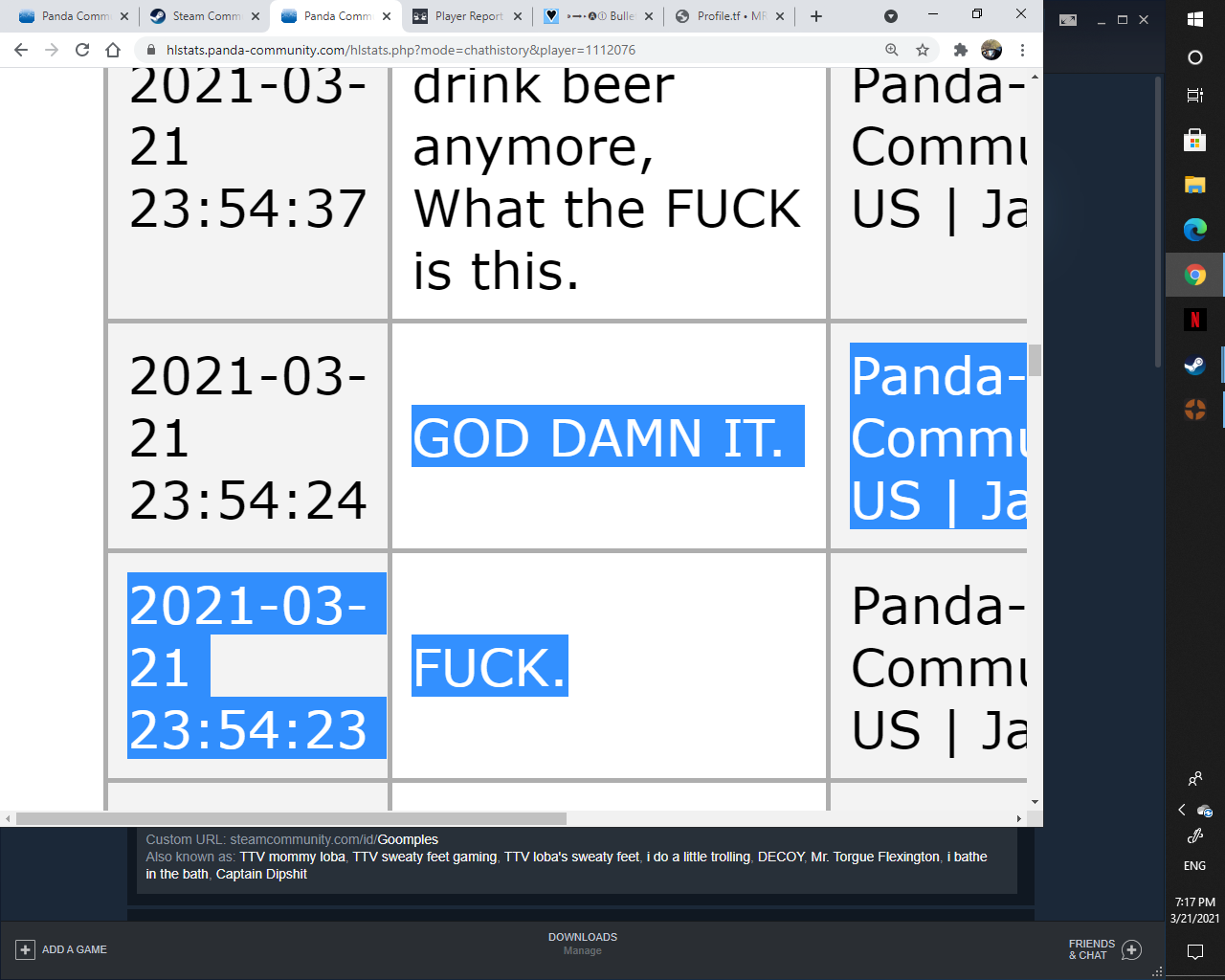Click the Friends & Chat plus icon

coord(1131,950)
